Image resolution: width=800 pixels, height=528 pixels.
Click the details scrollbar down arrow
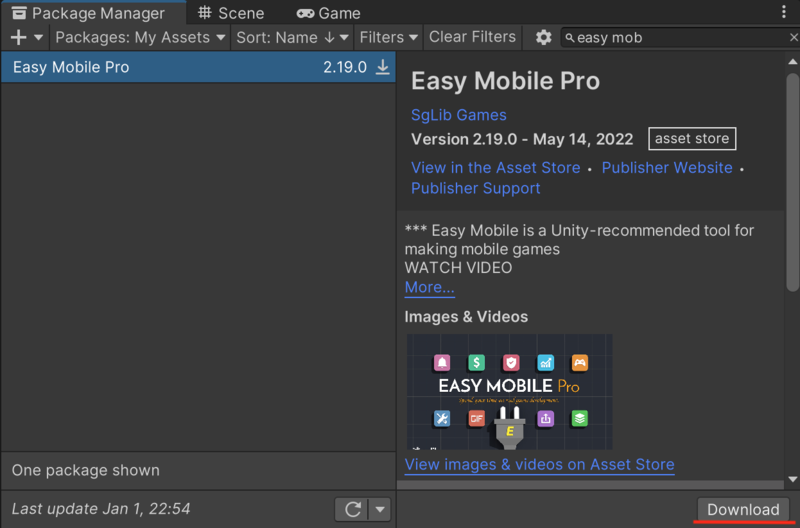point(792,479)
